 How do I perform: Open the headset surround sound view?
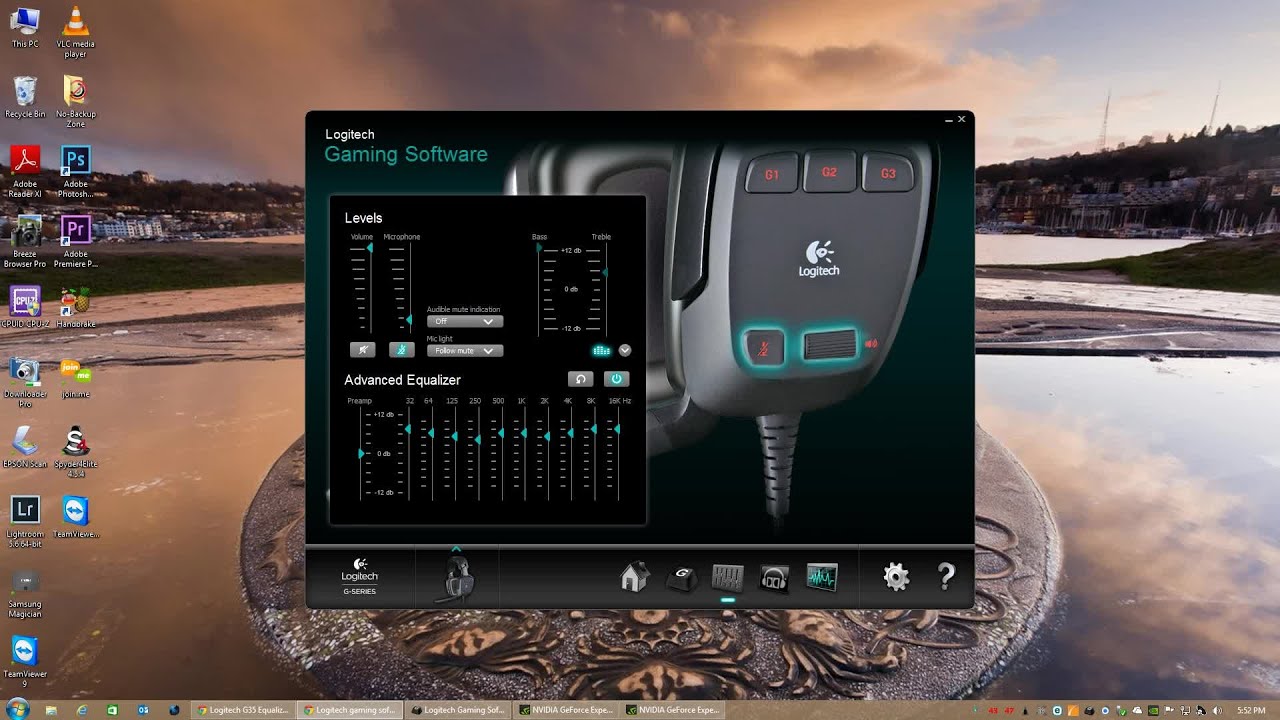pos(774,578)
